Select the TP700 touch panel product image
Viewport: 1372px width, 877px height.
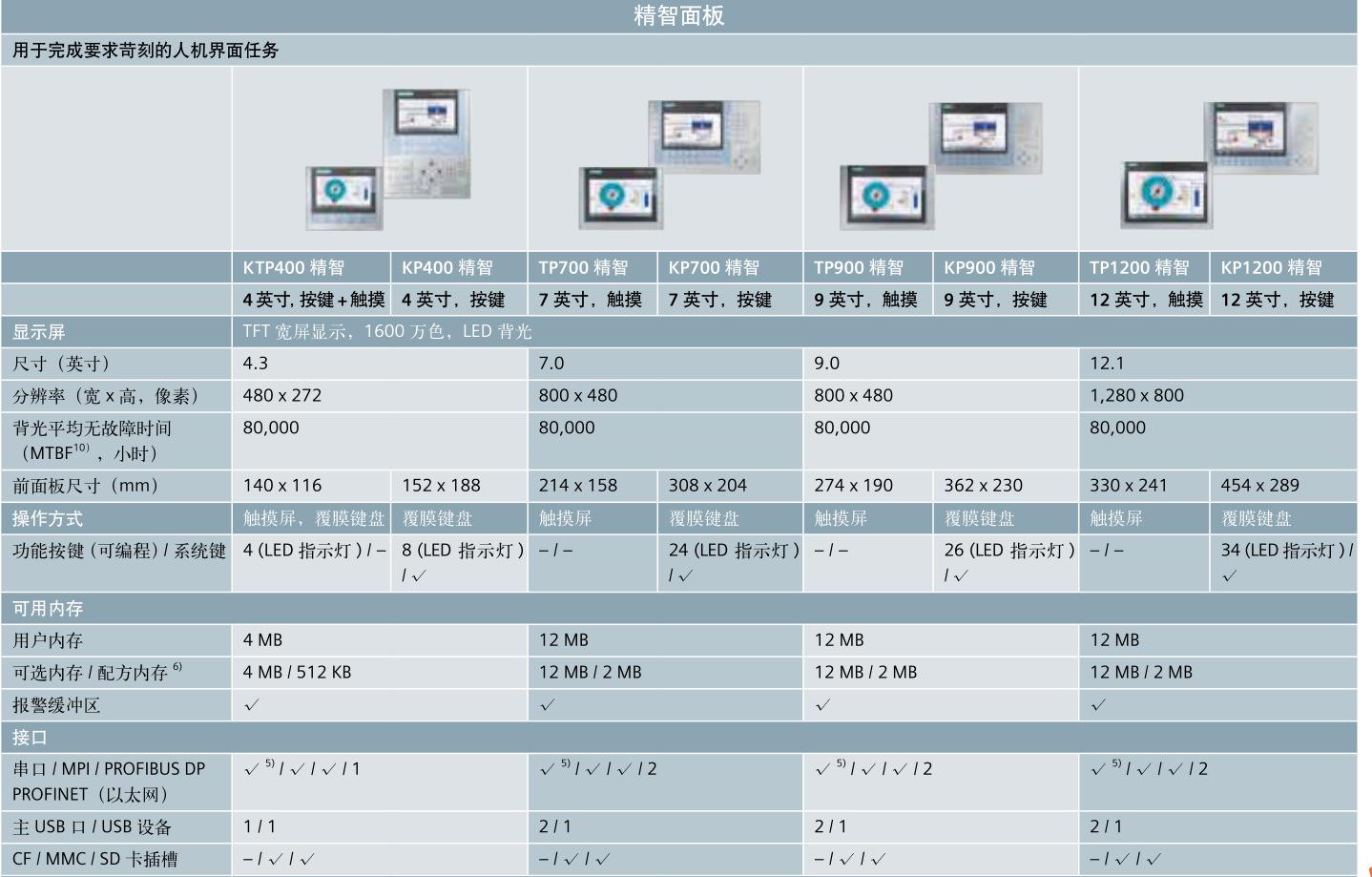pyautogui.click(x=620, y=198)
